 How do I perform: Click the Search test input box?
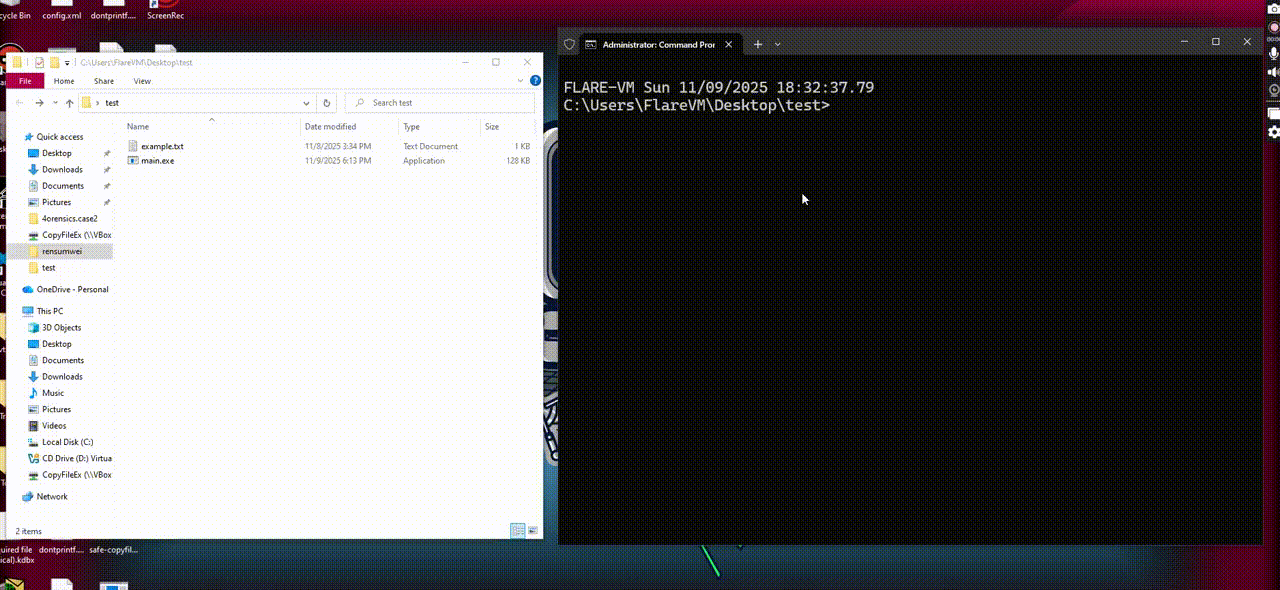click(x=440, y=103)
